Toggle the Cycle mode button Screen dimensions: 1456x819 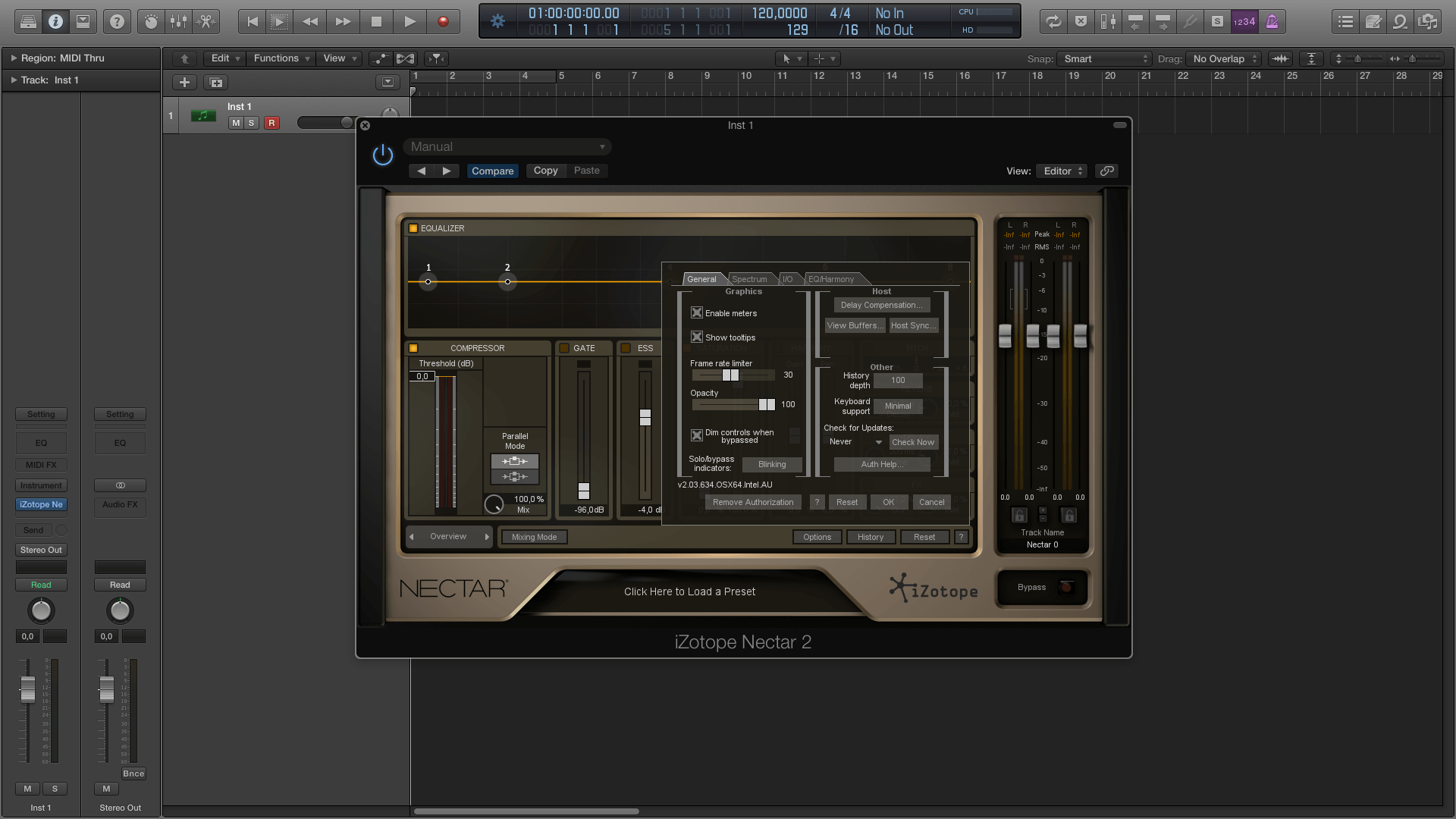1053,22
